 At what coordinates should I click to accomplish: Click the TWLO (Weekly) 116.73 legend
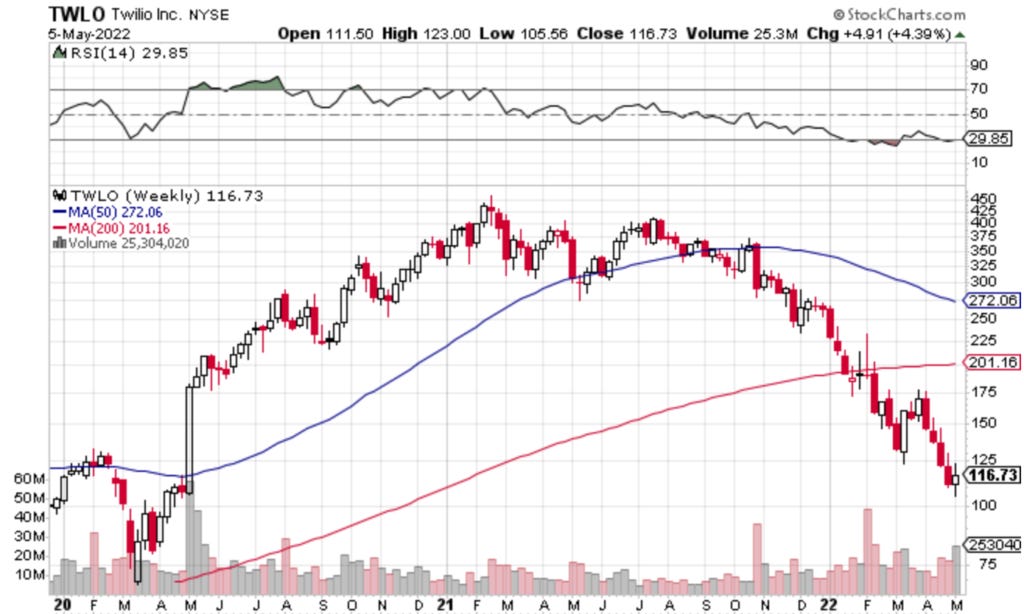pos(167,196)
